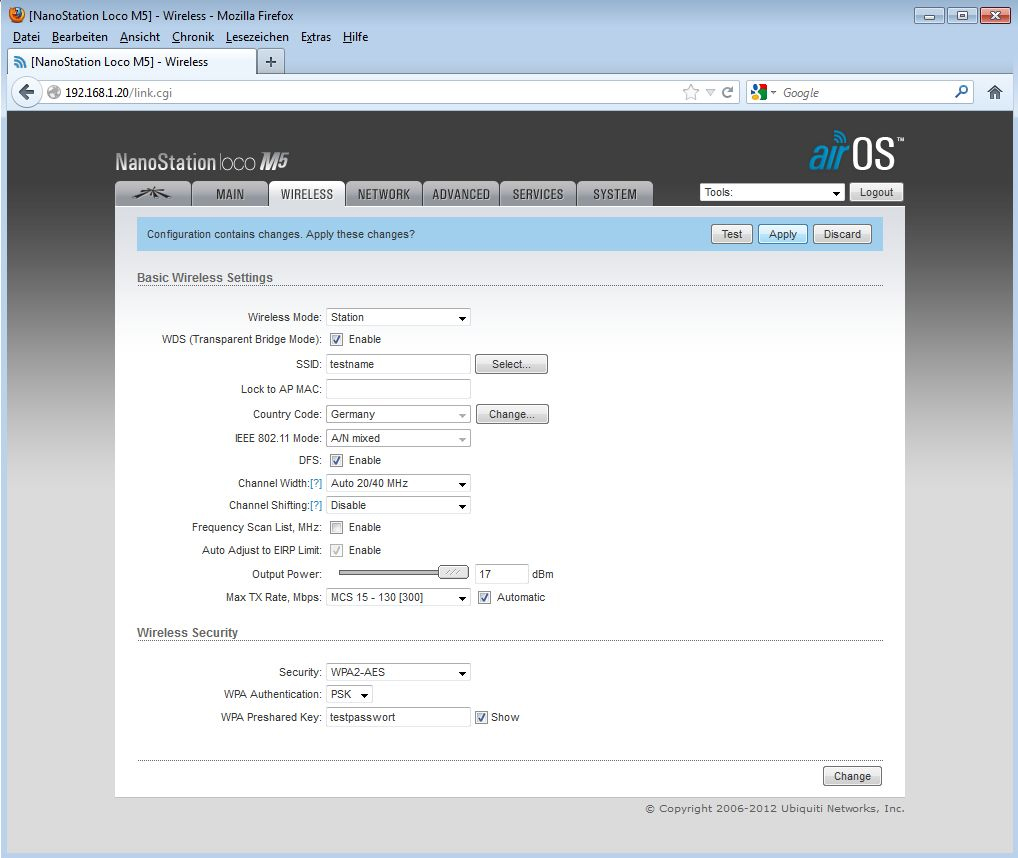Open the Channel Shifting dropdown
The width and height of the screenshot is (1018, 858).
coord(398,506)
